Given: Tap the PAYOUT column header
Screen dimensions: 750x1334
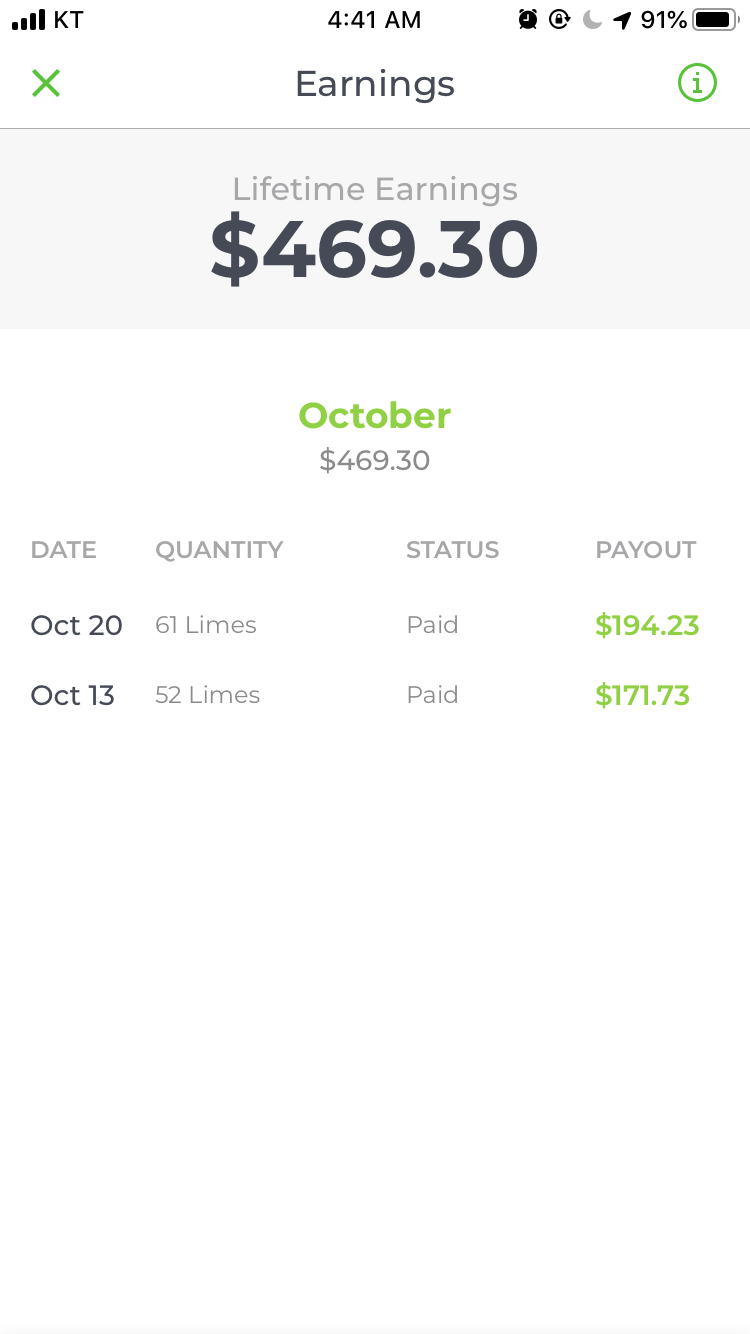Looking at the screenshot, I should pyautogui.click(x=646, y=549).
